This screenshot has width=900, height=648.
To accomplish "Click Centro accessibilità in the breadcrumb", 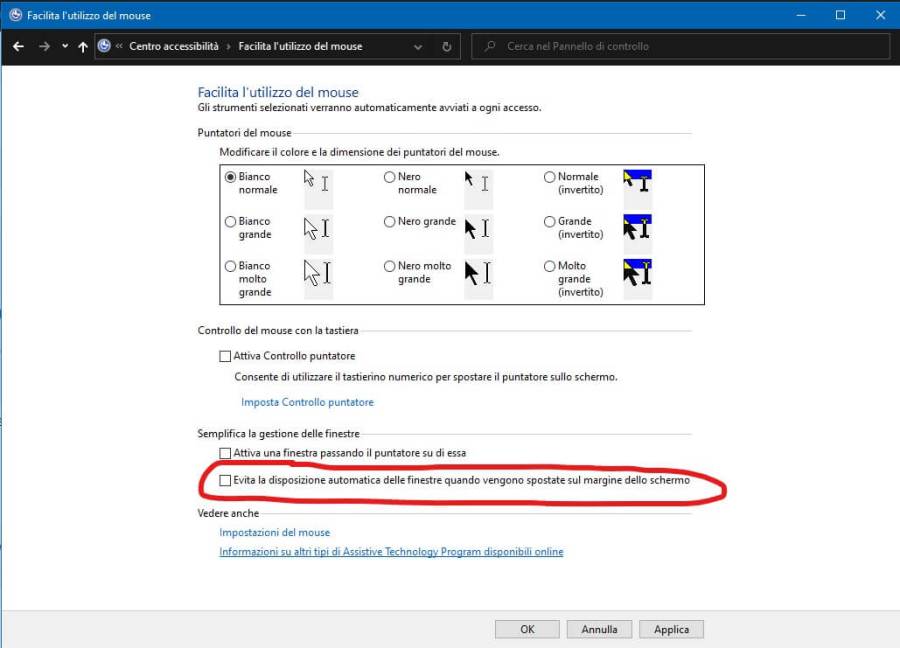I will click(x=174, y=46).
